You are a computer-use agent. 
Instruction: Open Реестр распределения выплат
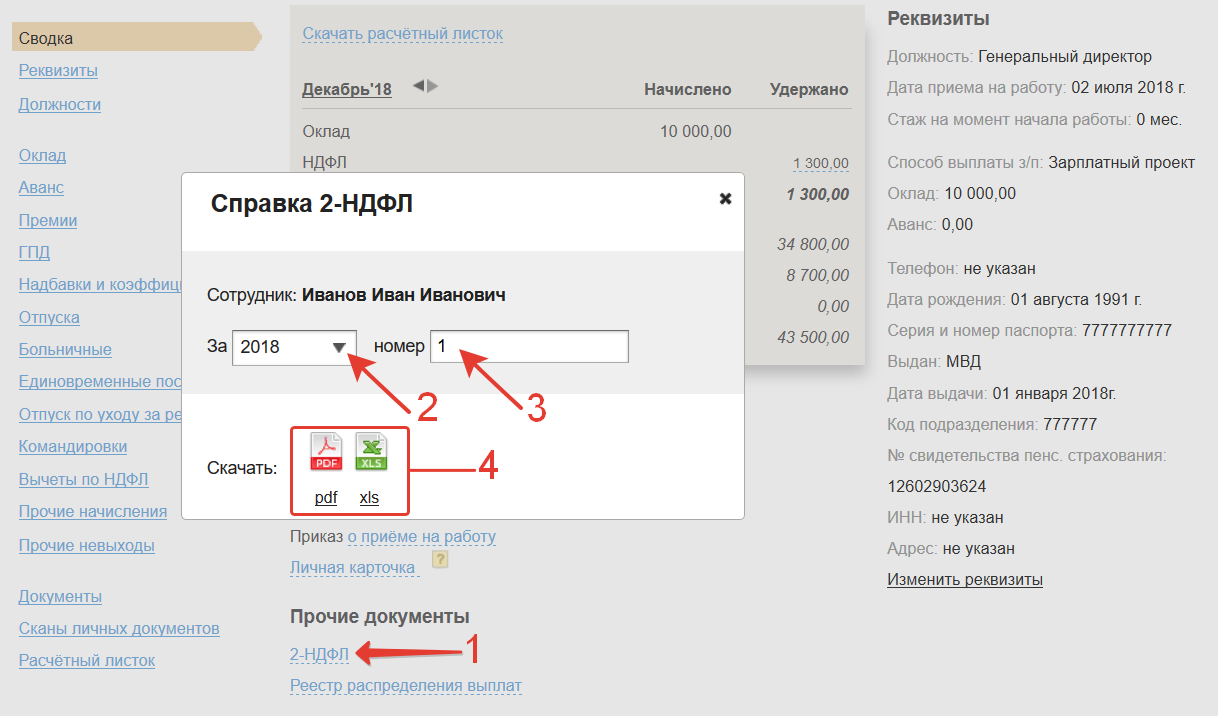click(x=406, y=686)
